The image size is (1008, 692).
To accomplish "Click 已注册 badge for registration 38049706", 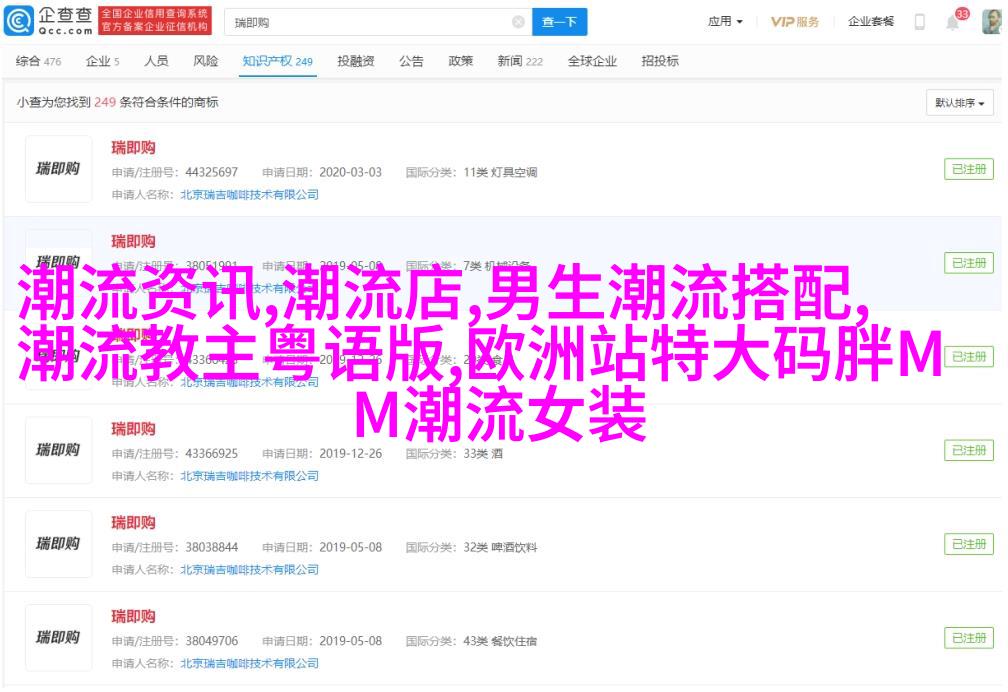I will 969,638.
